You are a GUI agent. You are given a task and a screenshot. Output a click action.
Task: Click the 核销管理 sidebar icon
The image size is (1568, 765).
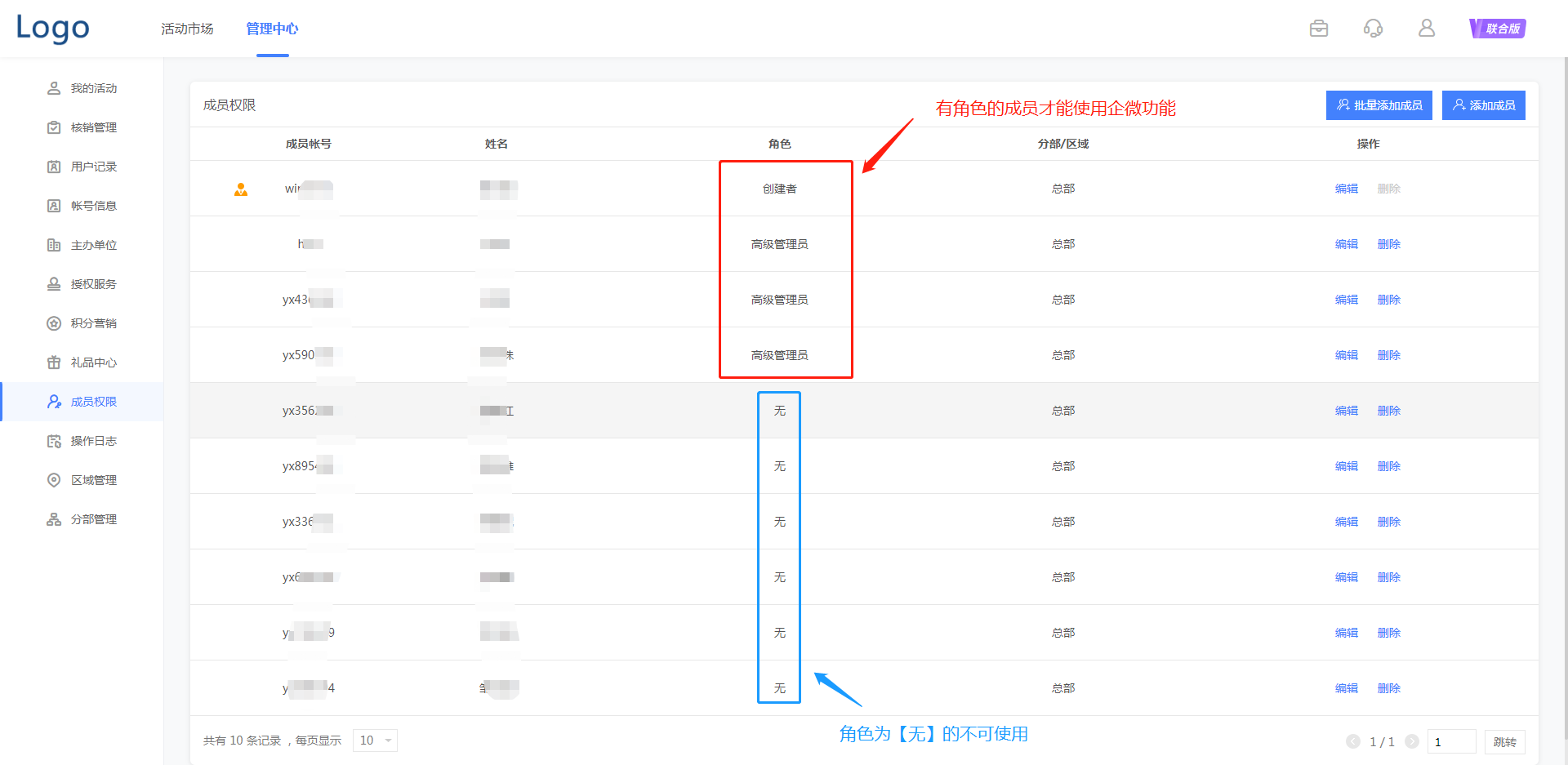point(54,127)
